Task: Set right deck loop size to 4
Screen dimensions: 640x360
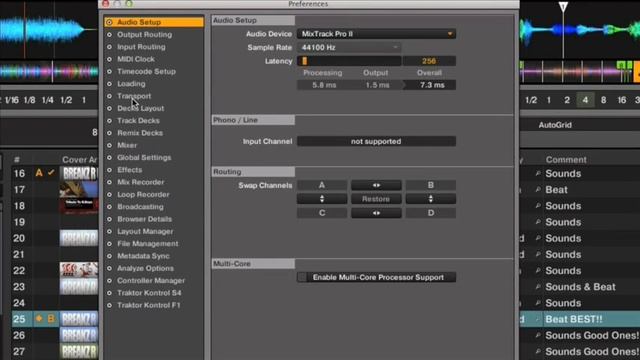Action: (585, 100)
